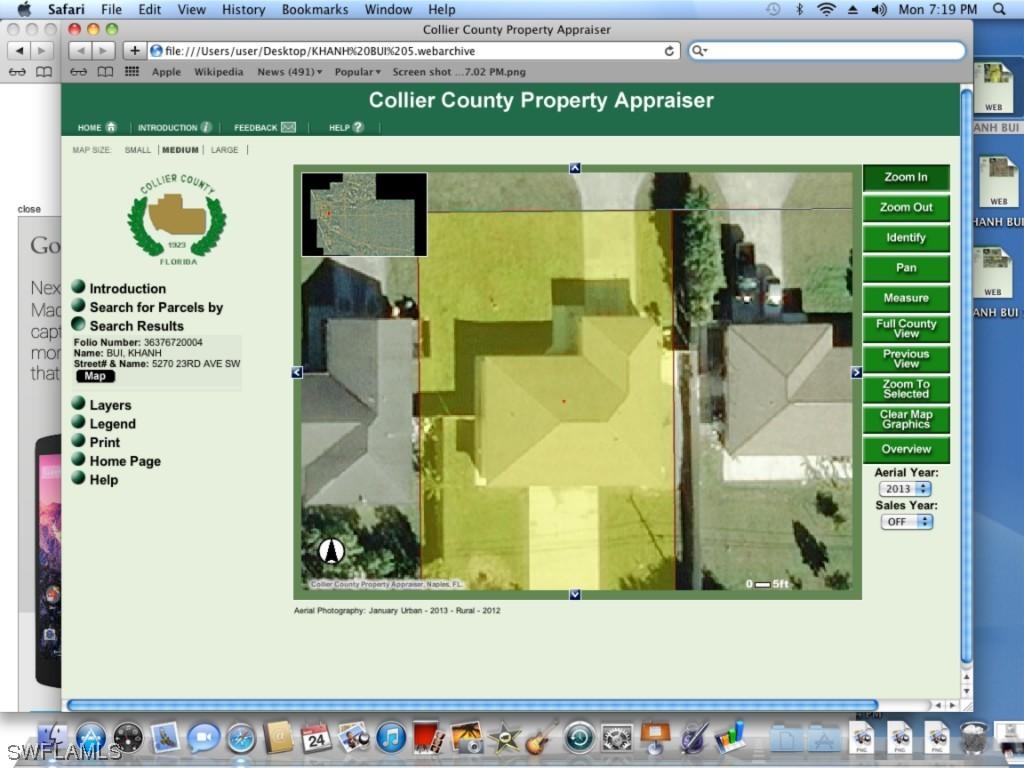Expand the map using the right edge arrow
Screen dimensions: 1024x768
pyautogui.click(x=855, y=372)
